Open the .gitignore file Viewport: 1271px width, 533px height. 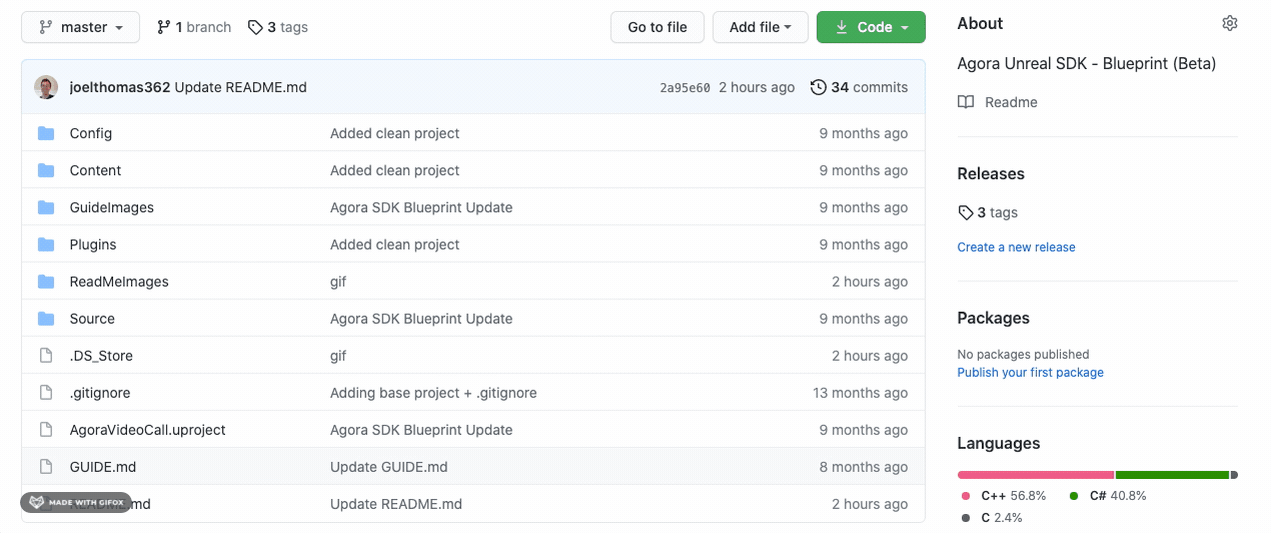pyautogui.click(x=100, y=392)
